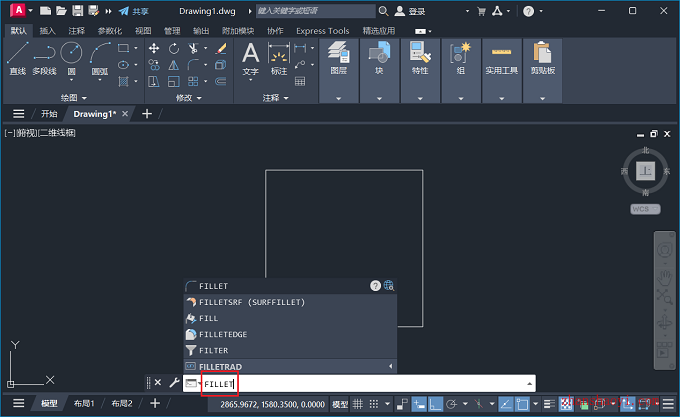Toggle snap mode dots in status bar
Image resolution: width=680 pixels, height=417 pixels.
pos(374,404)
